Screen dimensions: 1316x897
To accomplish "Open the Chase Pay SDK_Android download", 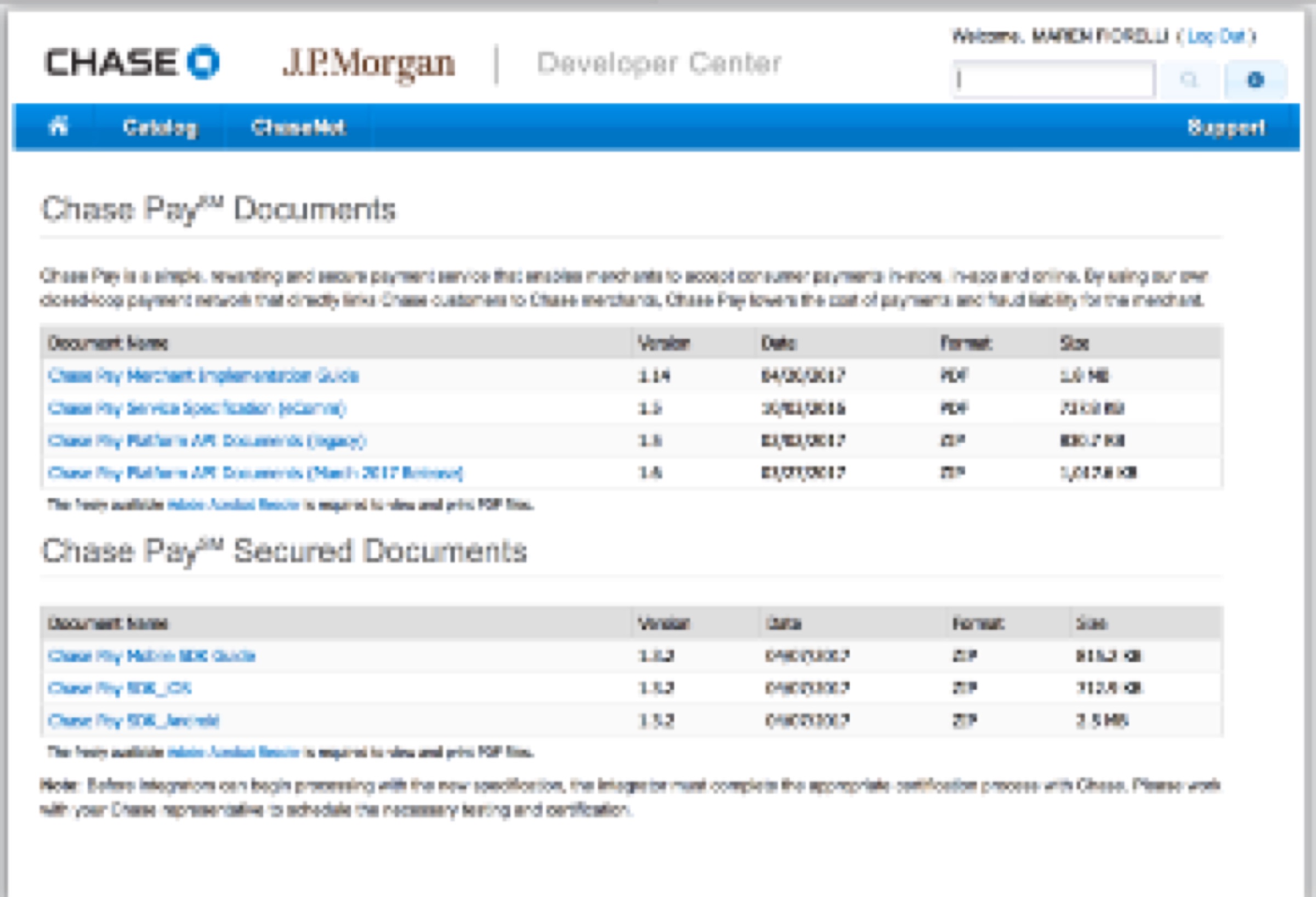I will coord(134,720).
